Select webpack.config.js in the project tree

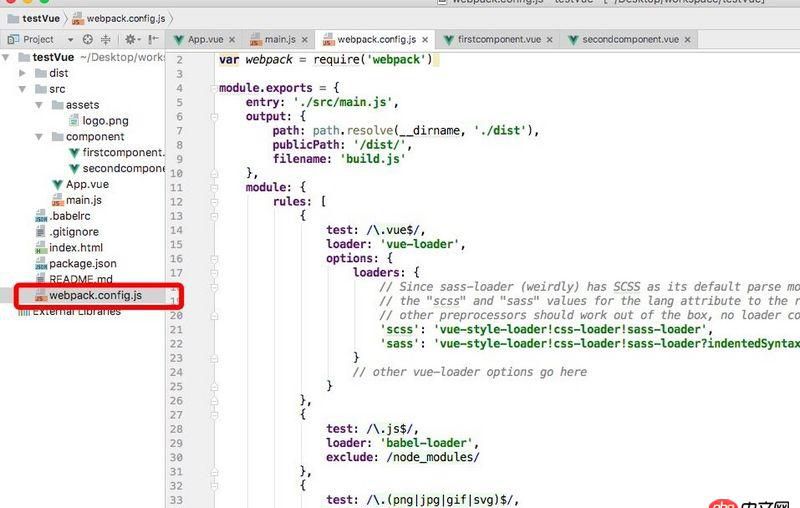(95, 295)
